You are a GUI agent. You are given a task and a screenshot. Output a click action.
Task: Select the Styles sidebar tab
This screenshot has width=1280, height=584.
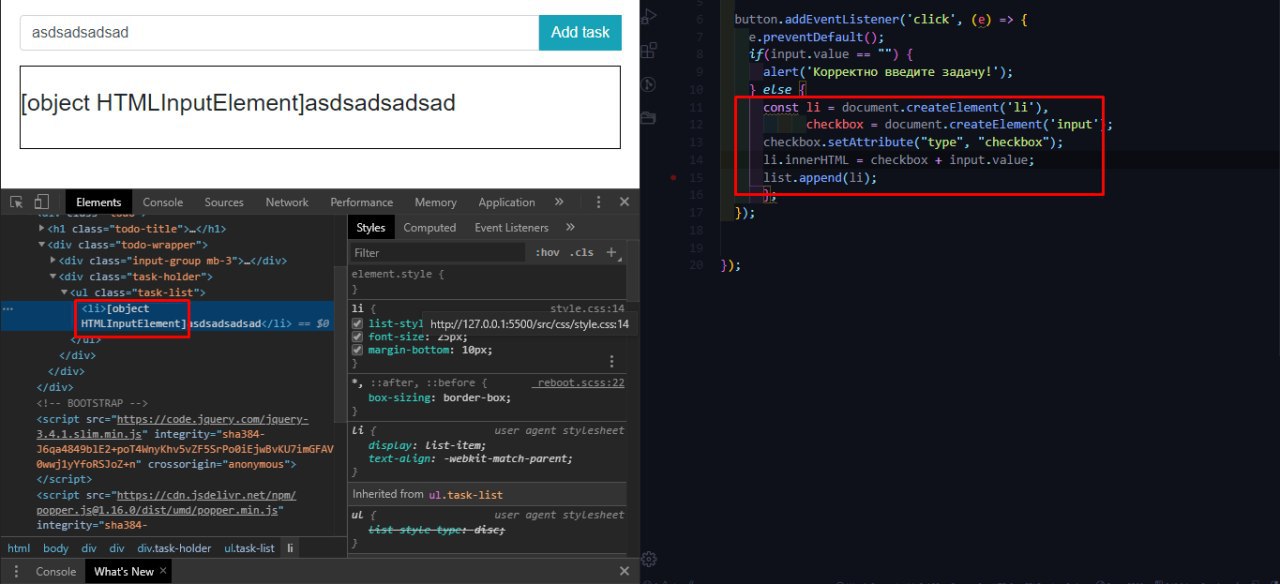click(x=371, y=228)
